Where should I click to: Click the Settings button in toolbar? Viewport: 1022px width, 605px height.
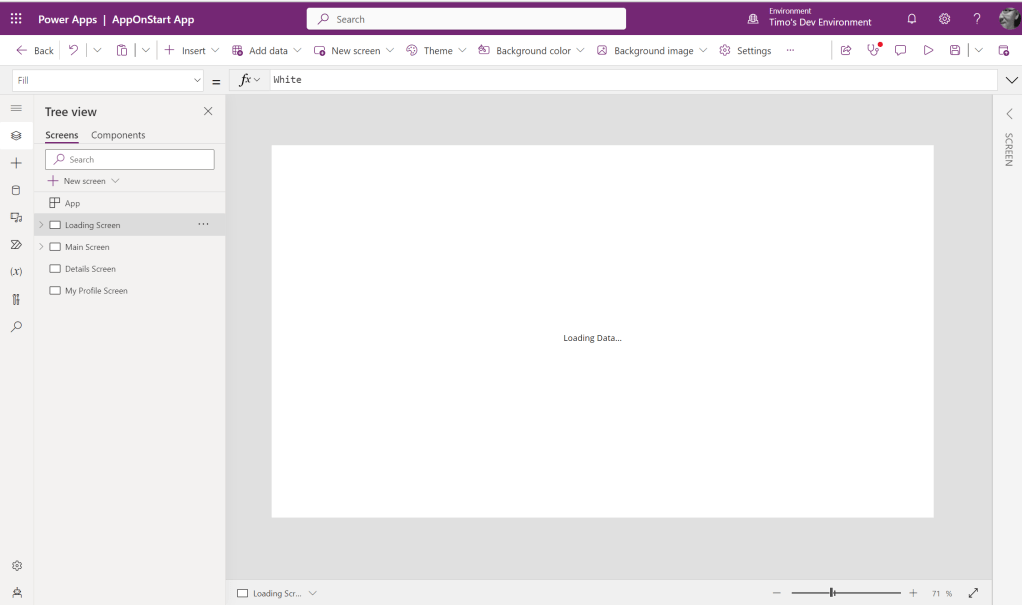coord(745,50)
